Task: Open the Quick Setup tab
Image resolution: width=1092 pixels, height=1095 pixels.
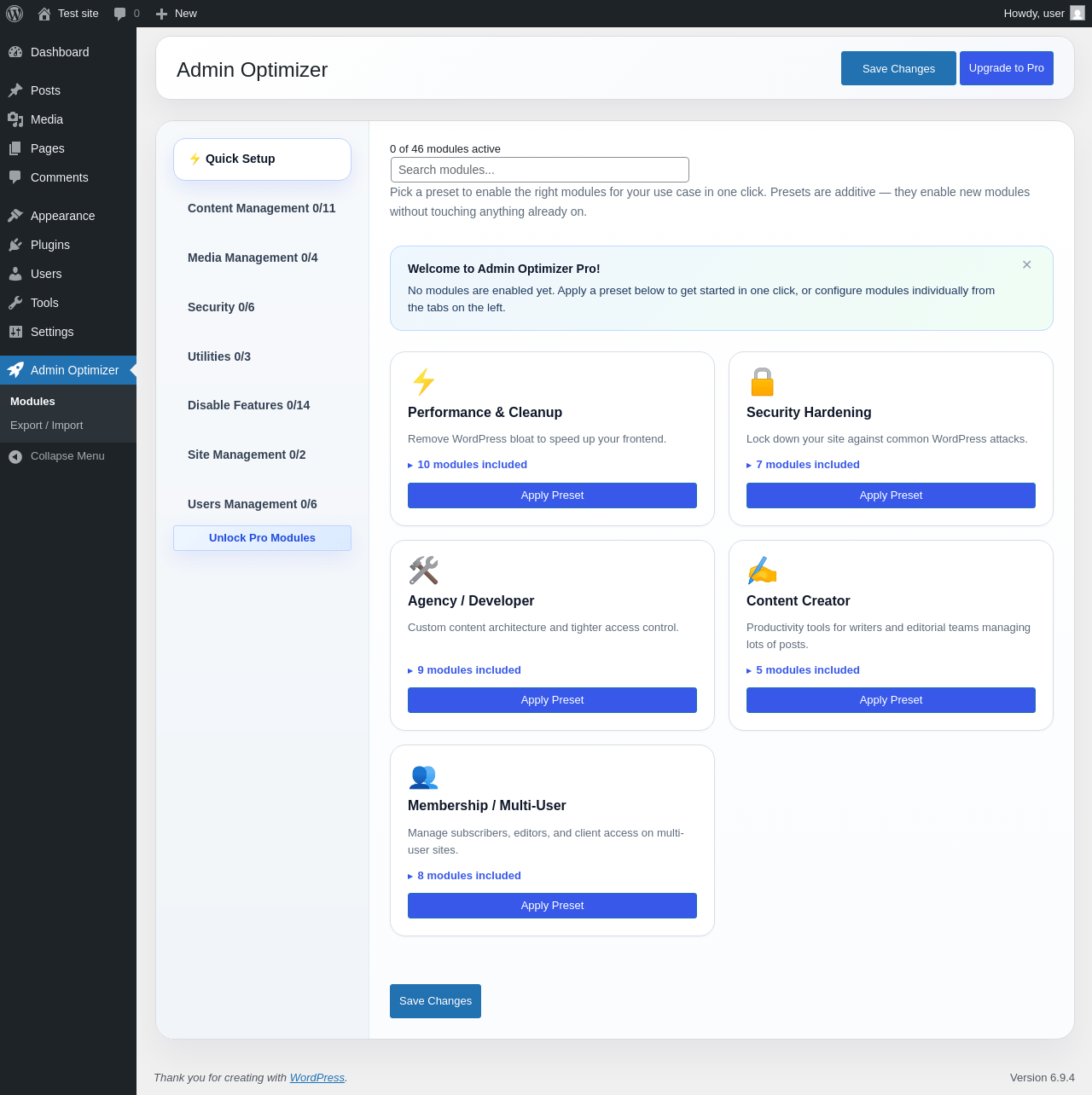Action: click(x=262, y=159)
